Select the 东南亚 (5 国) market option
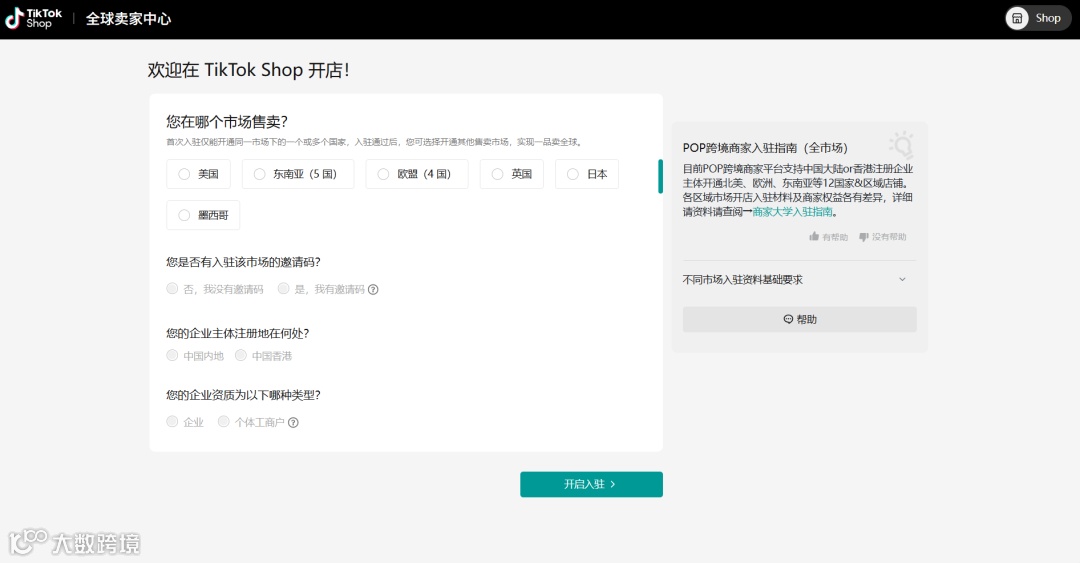 (x=298, y=174)
